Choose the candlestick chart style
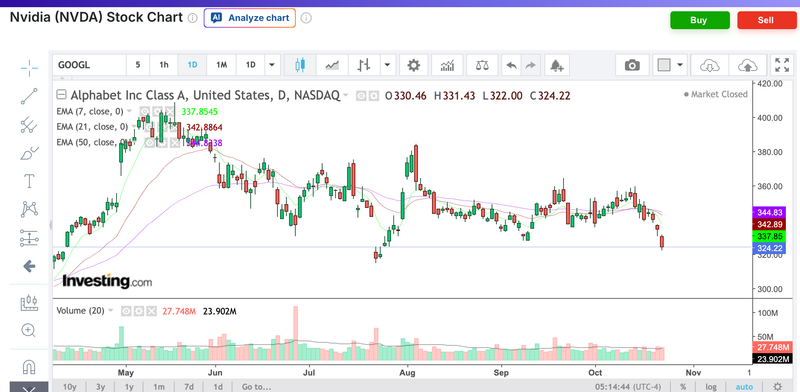 [299, 65]
